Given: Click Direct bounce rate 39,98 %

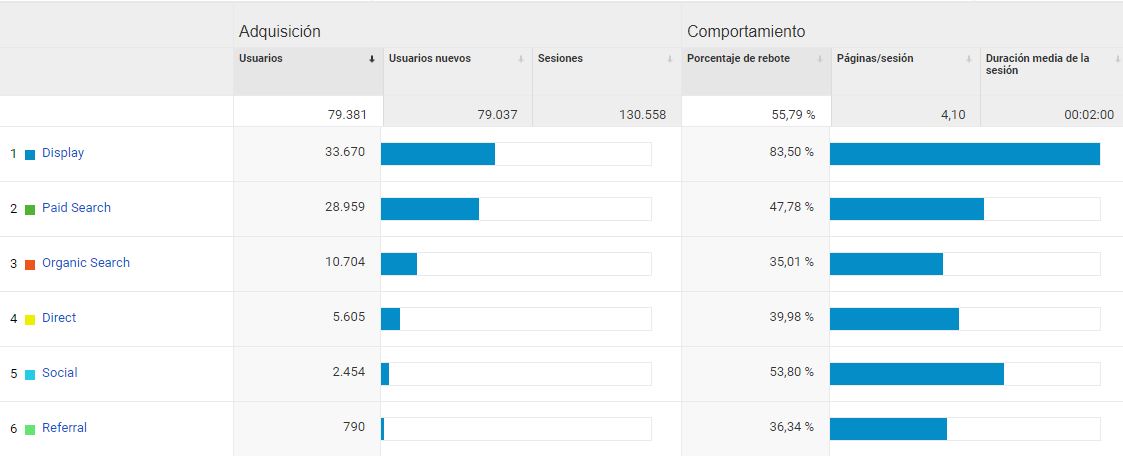Looking at the screenshot, I should click(x=791, y=317).
